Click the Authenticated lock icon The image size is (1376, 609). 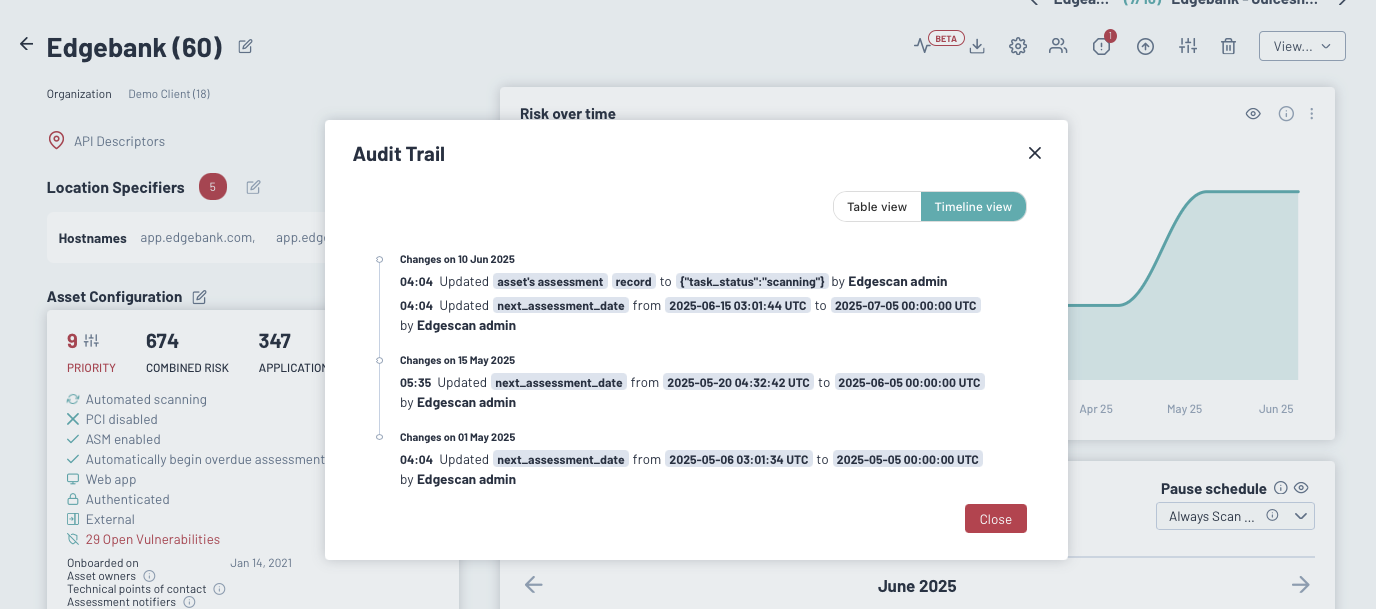pos(72,500)
